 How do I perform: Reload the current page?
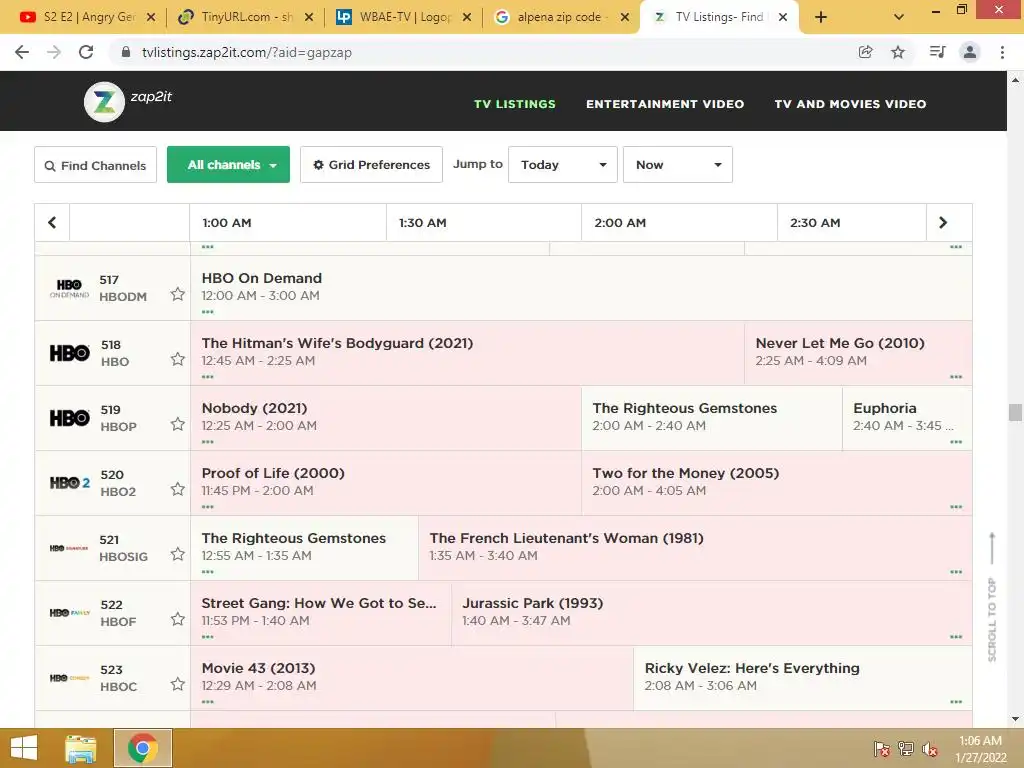point(86,52)
